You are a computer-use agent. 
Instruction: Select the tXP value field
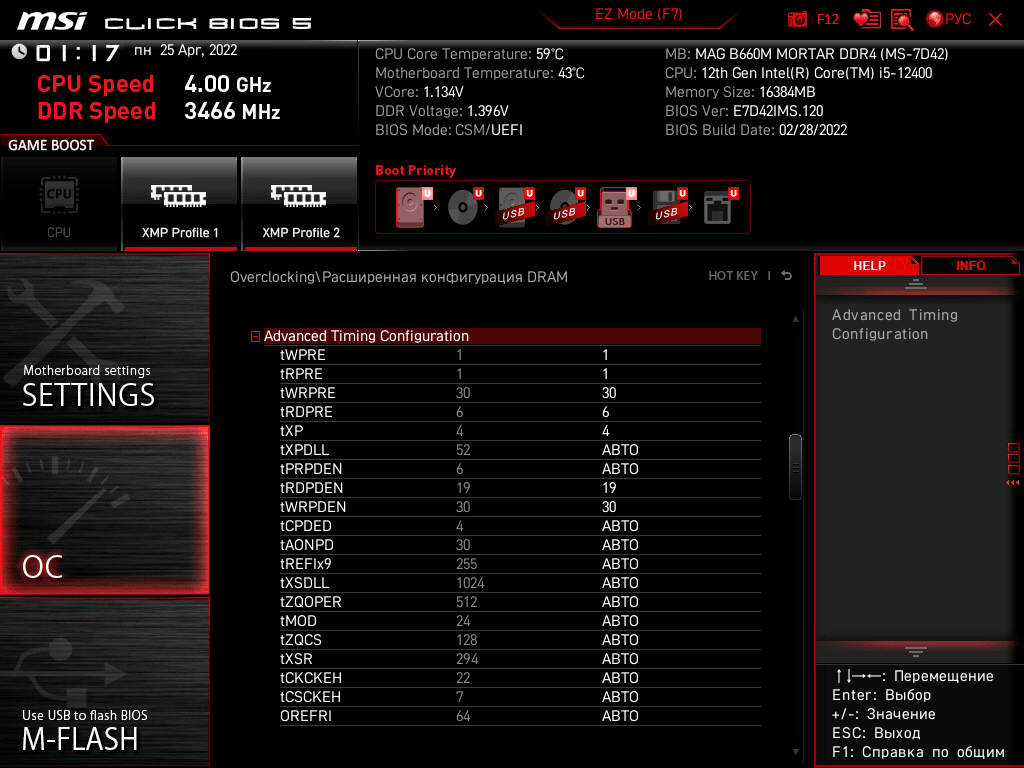pos(605,431)
